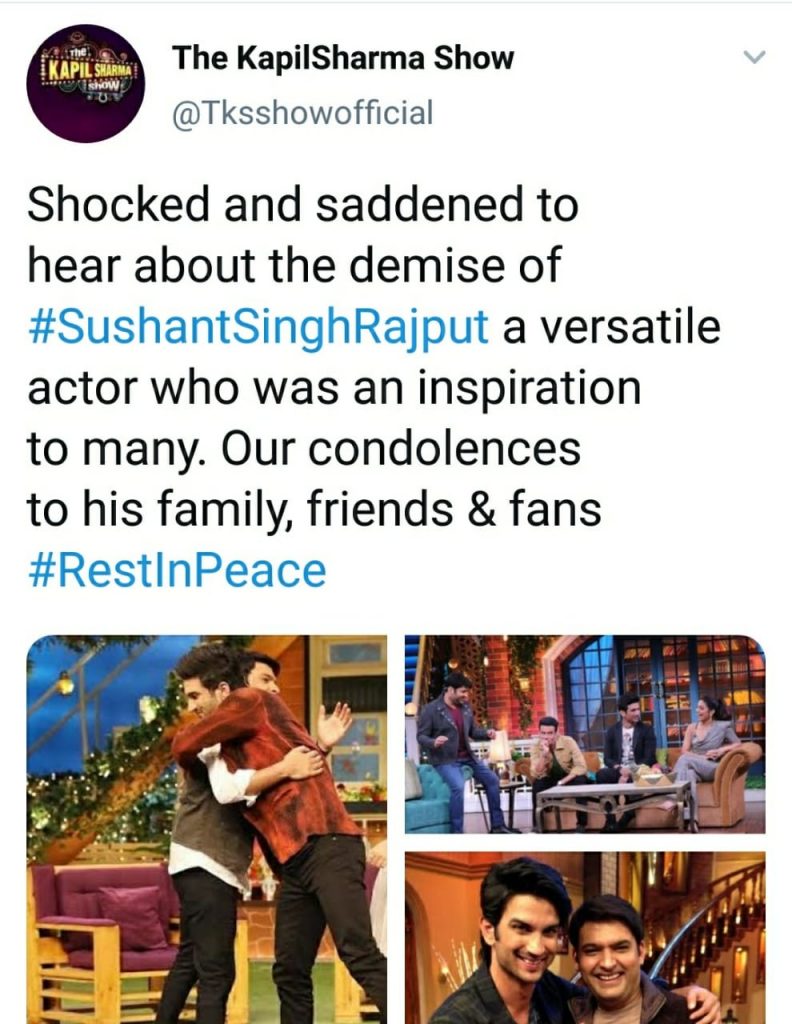Viewport: 792px width, 1024px height.
Task: View the hugging photo thumbnail
Action: [206, 829]
